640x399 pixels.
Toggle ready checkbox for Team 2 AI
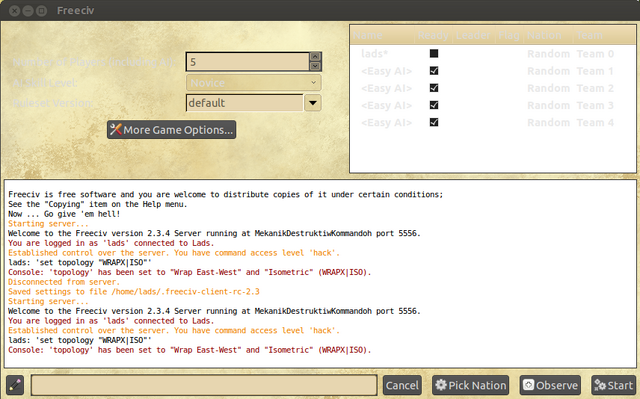point(434,88)
